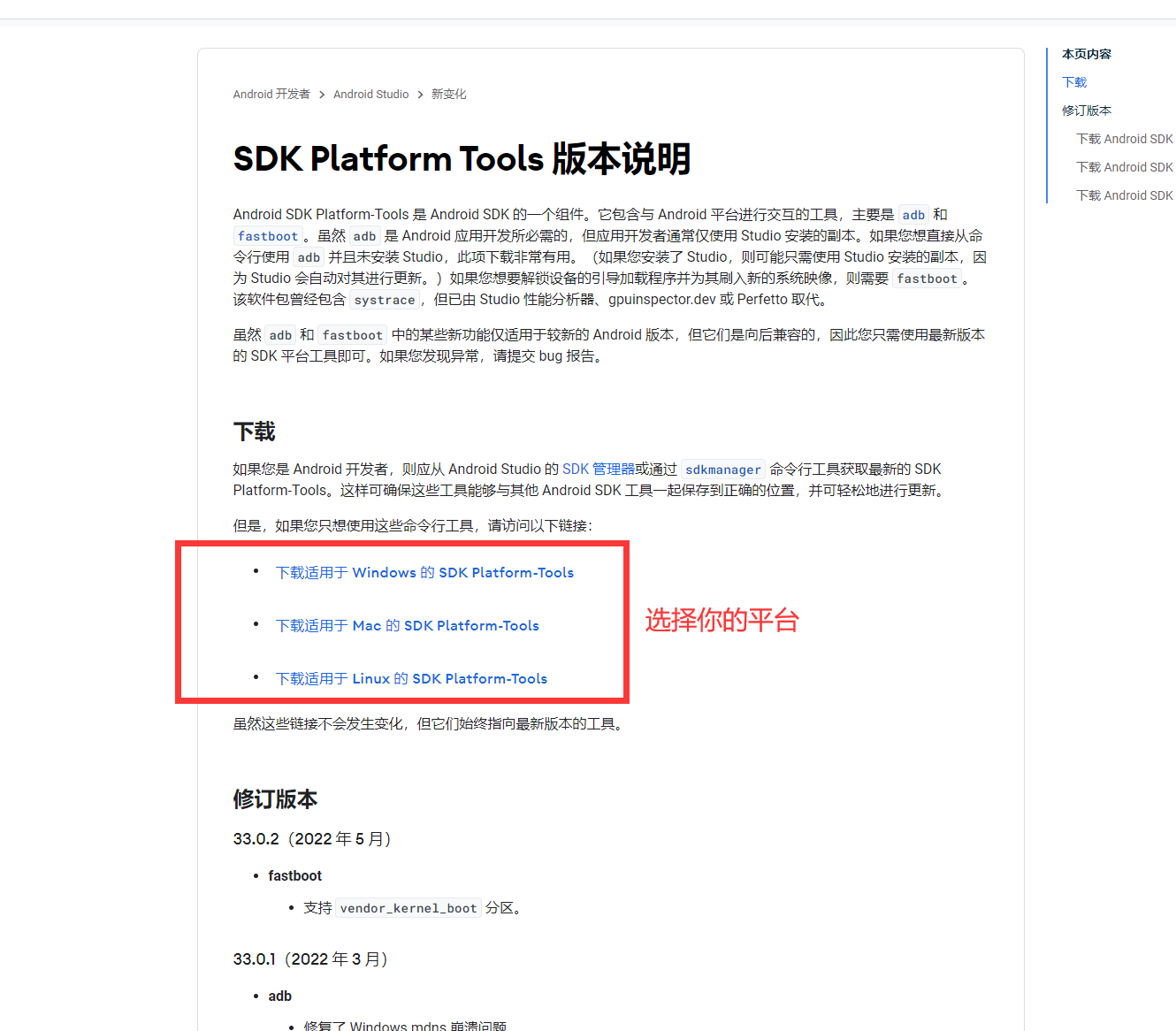Open the Android 开发者 breadcrumb
The height and width of the screenshot is (1031, 1176).
(271, 95)
